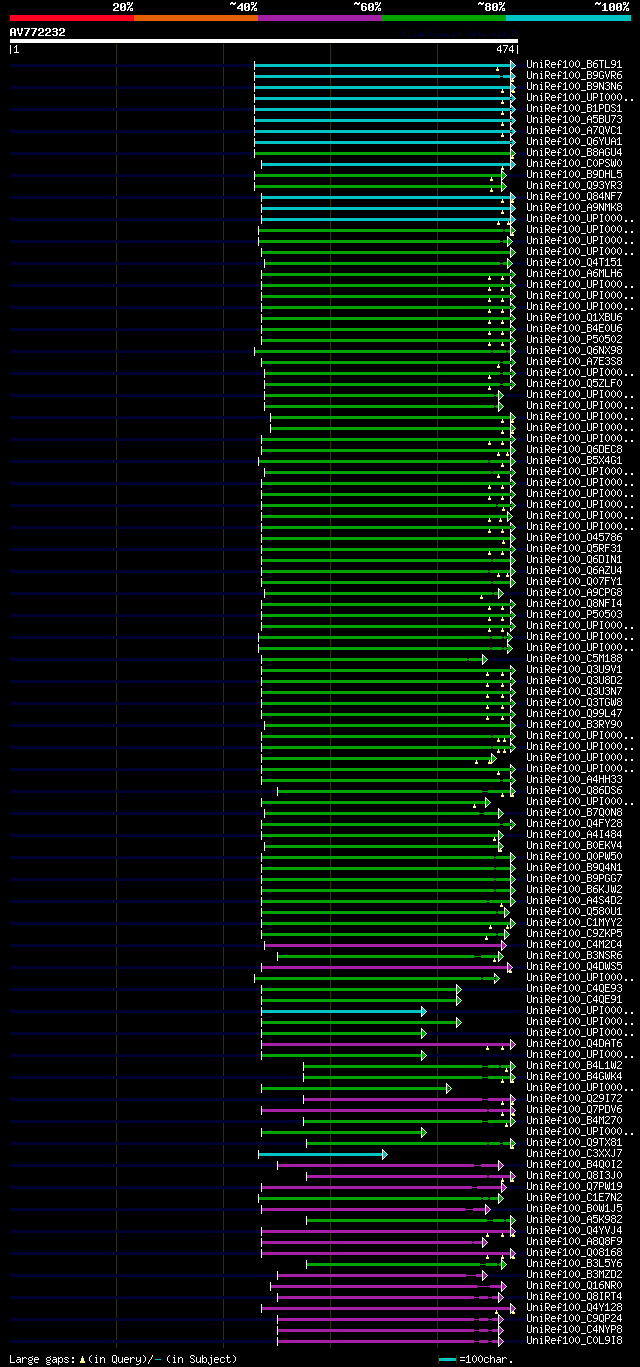Click the white query sequence bar under AV772232
Viewport: 640px width, 1367px height.
pyautogui.click(x=264, y=41)
